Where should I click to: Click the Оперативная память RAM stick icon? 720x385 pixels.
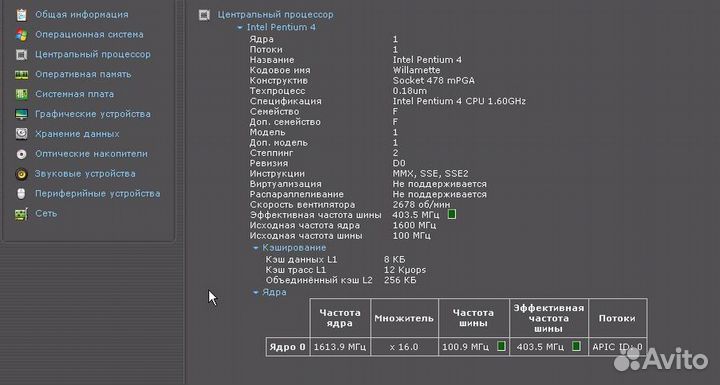(21, 74)
